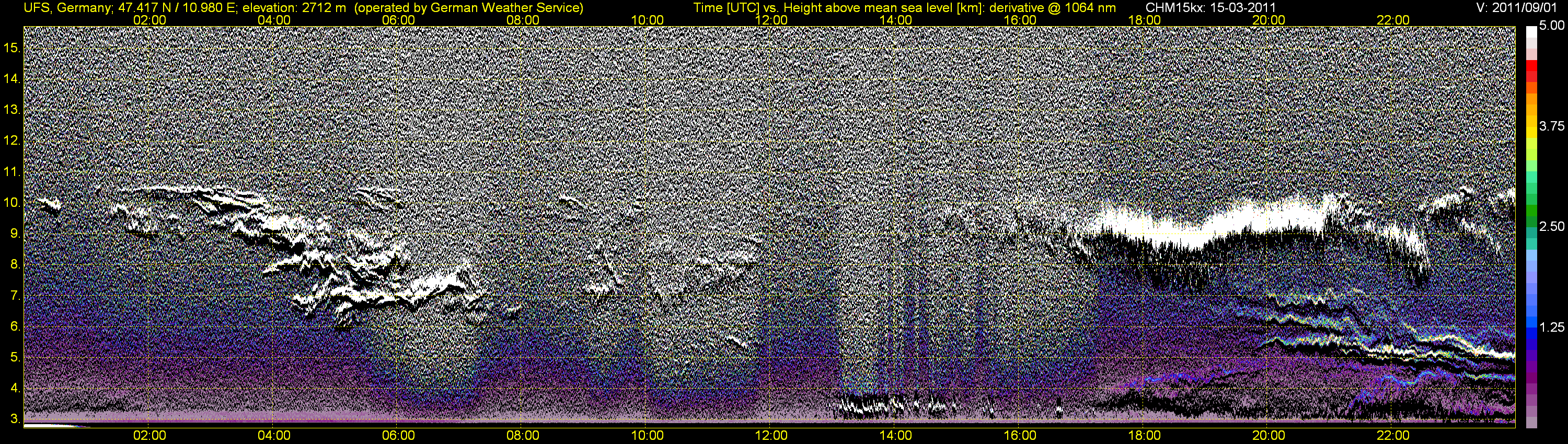Click the station header text "UFS, Germany"
Screen dimensions: 1568x444
click(66, 7)
